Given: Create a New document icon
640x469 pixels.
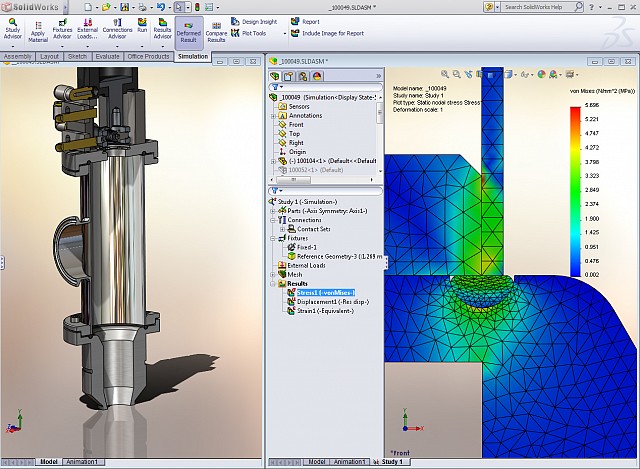Looking at the screenshot, I should click(88, 7).
